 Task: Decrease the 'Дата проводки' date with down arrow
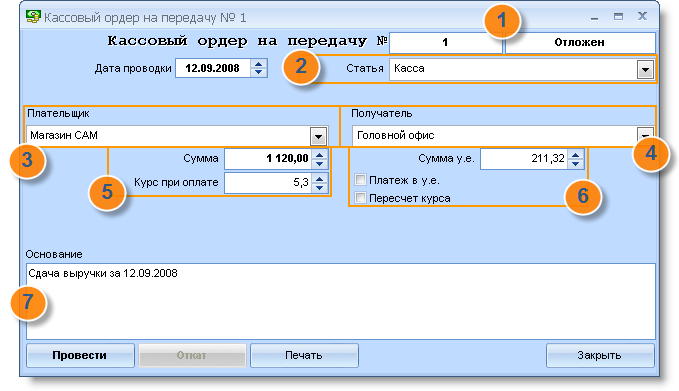259,72
